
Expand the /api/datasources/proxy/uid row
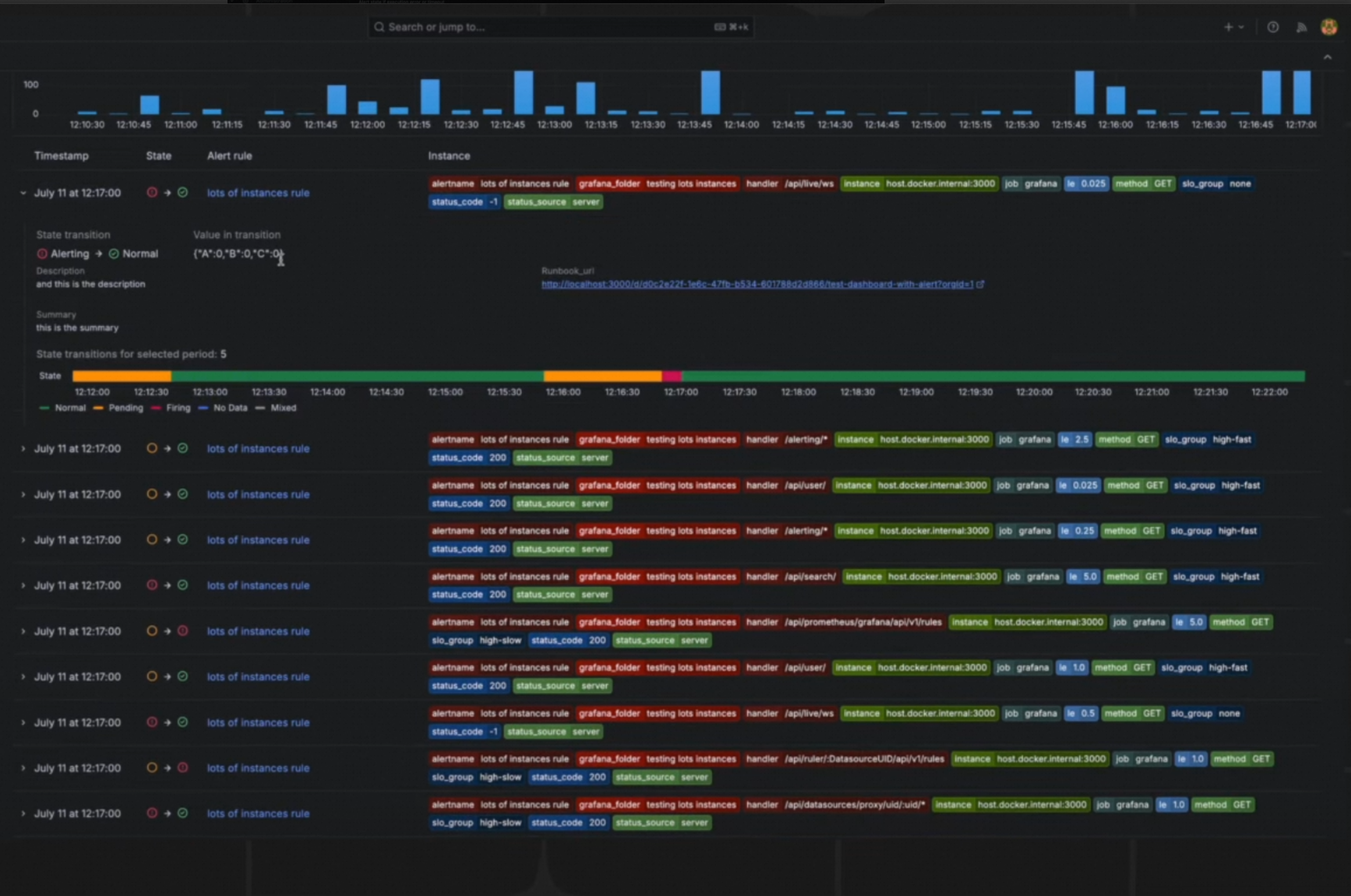(x=23, y=814)
